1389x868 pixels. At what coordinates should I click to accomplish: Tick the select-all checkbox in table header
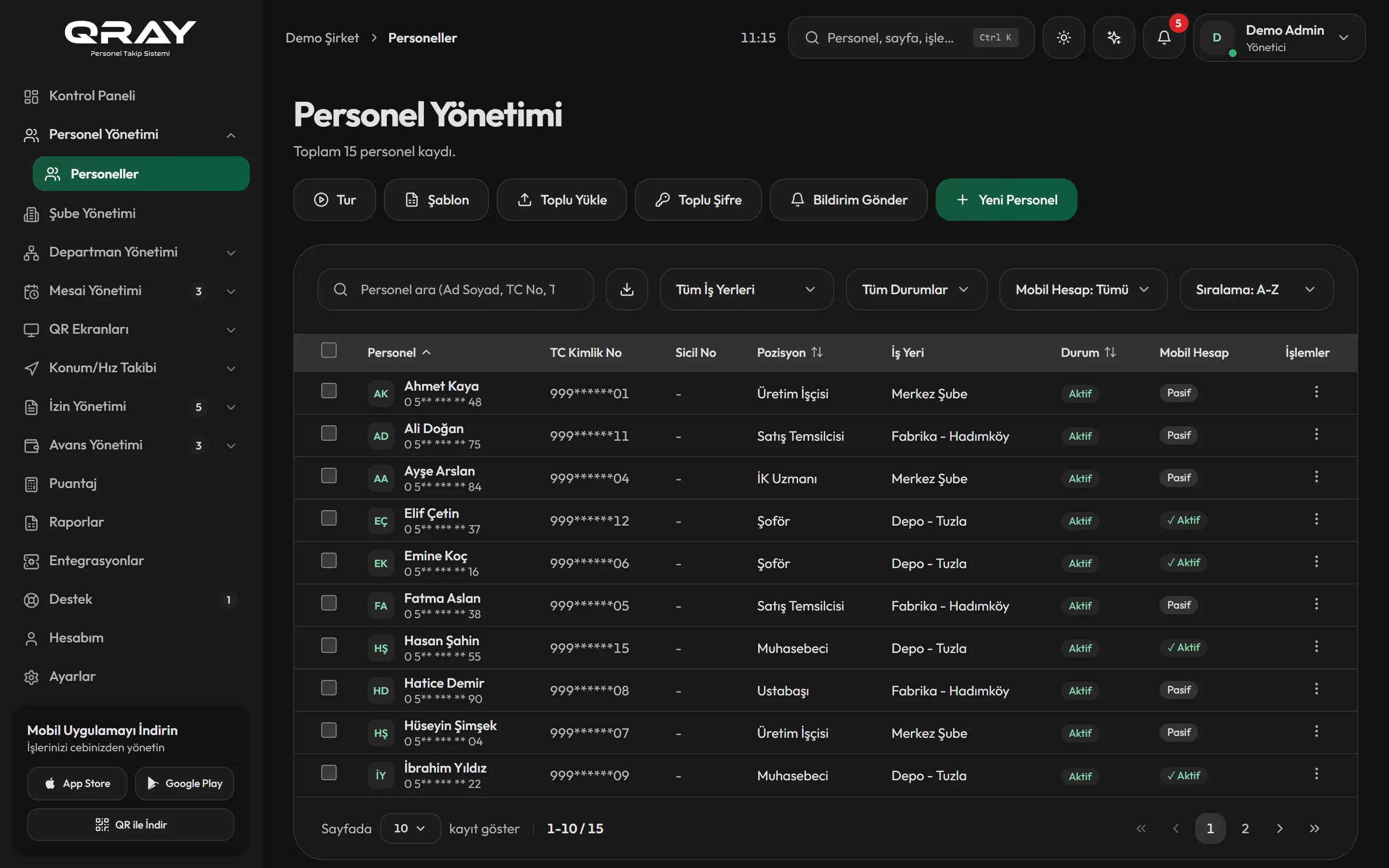point(329,350)
